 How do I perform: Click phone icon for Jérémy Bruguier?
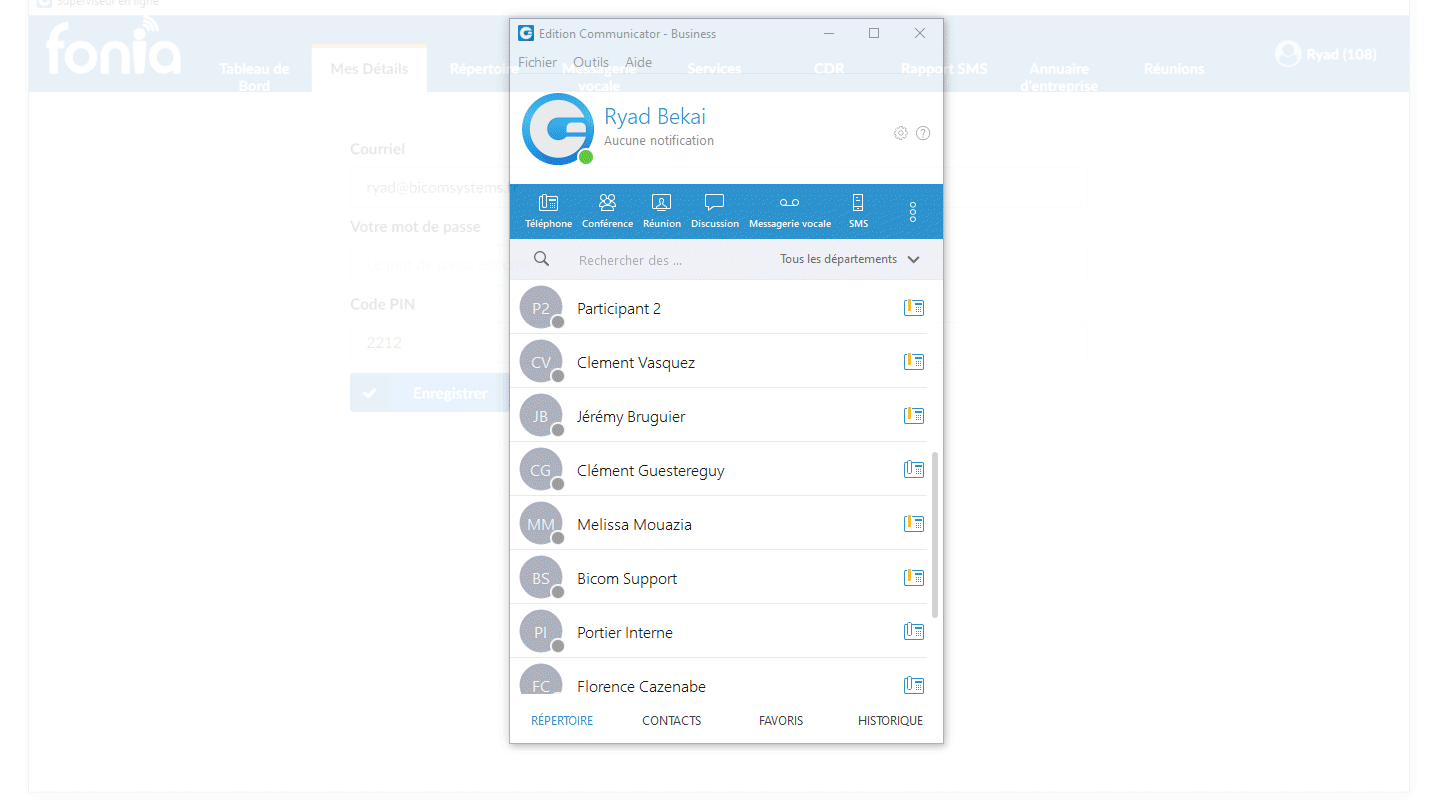914,416
